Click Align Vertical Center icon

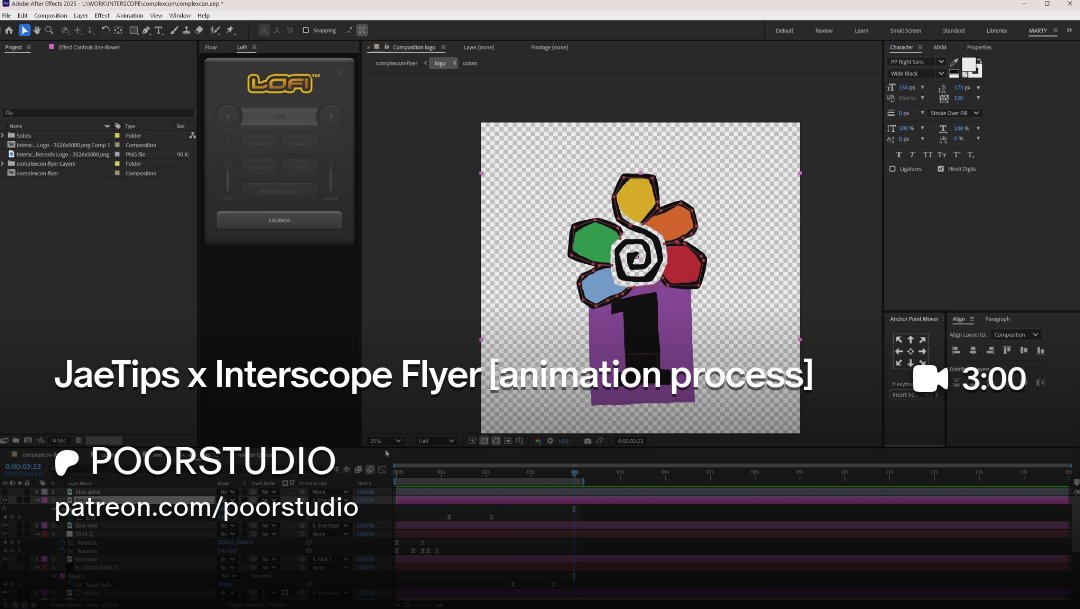pyautogui.click(x=1024, y=351)
